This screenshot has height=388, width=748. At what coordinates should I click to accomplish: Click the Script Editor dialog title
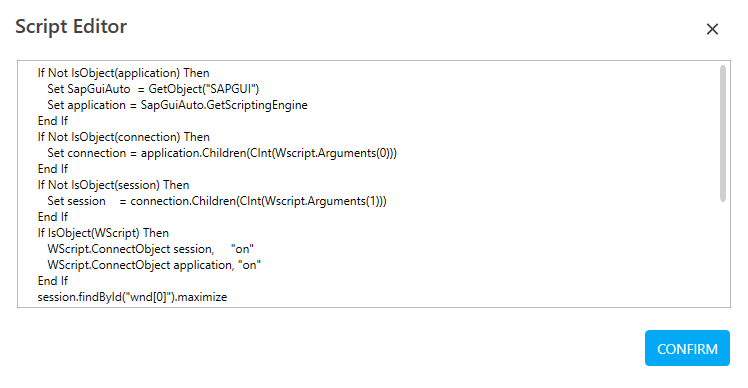click(x=71, y=27)
